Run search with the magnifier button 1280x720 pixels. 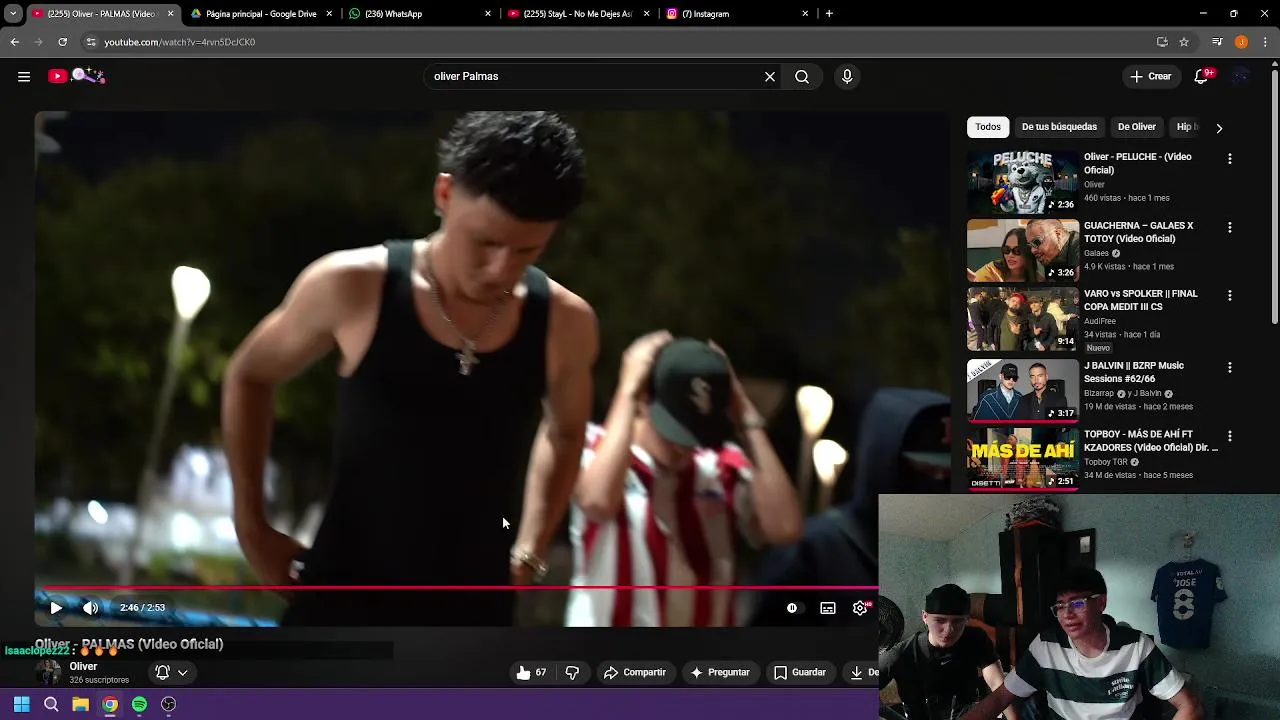click(802, 76)
